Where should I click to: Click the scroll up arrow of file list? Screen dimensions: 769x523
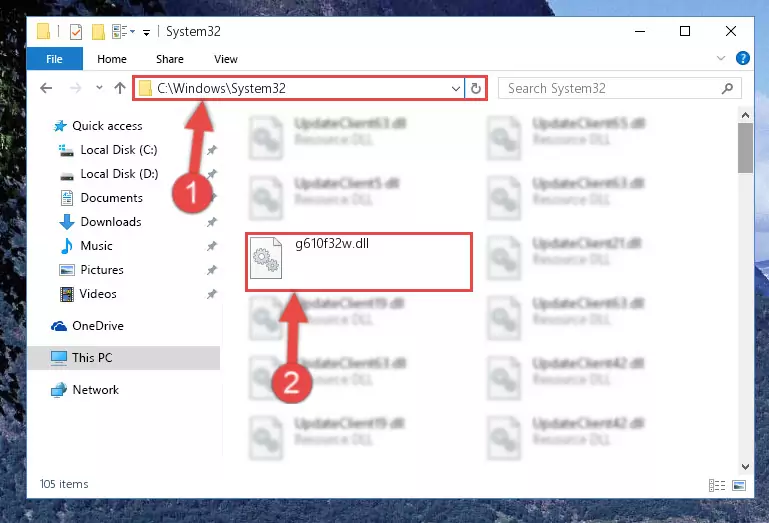(x=745, y=115)
